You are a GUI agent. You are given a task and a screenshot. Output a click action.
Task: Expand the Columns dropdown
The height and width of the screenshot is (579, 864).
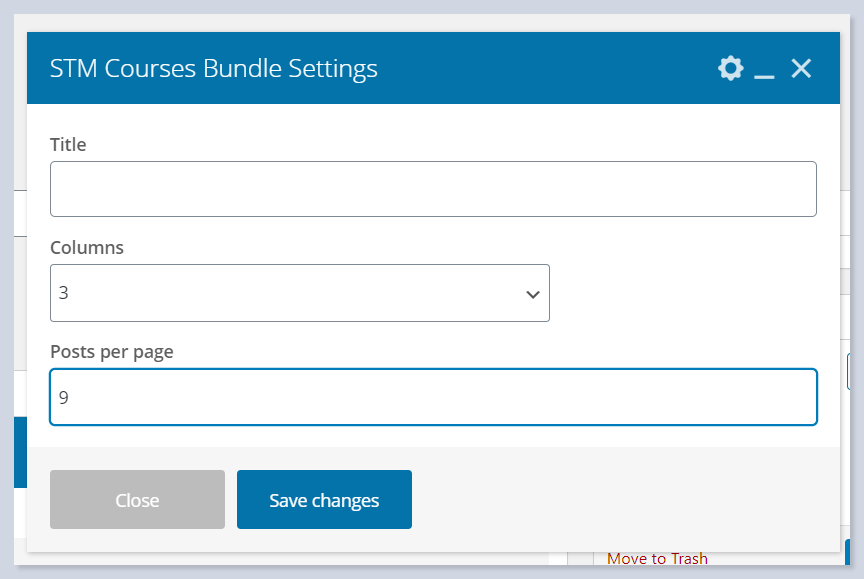(299, 293)
